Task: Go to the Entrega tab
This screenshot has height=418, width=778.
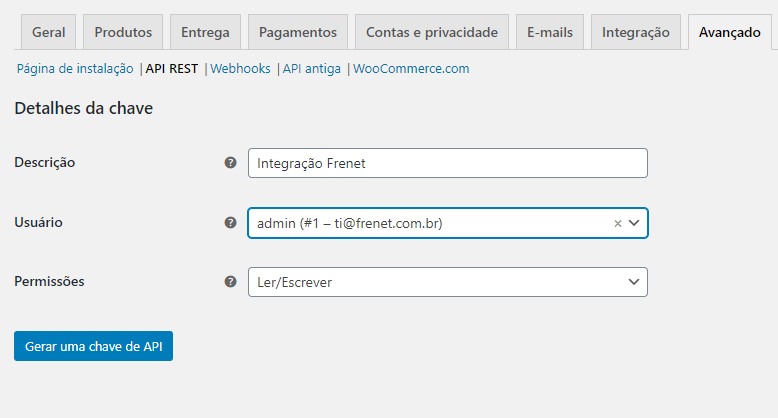Action: coord(205,32)
